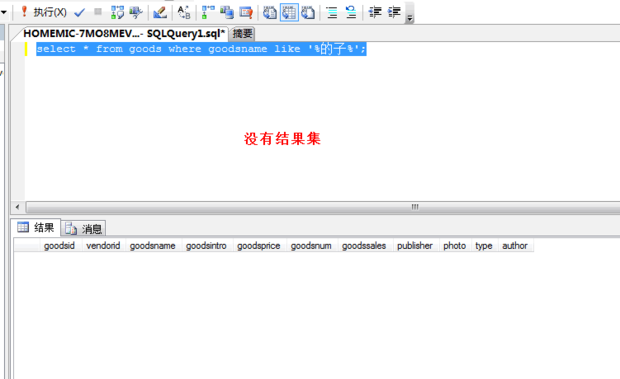This screenshot has width=620, height=379.
Task: Select the results to text icon
Action: 270,12
